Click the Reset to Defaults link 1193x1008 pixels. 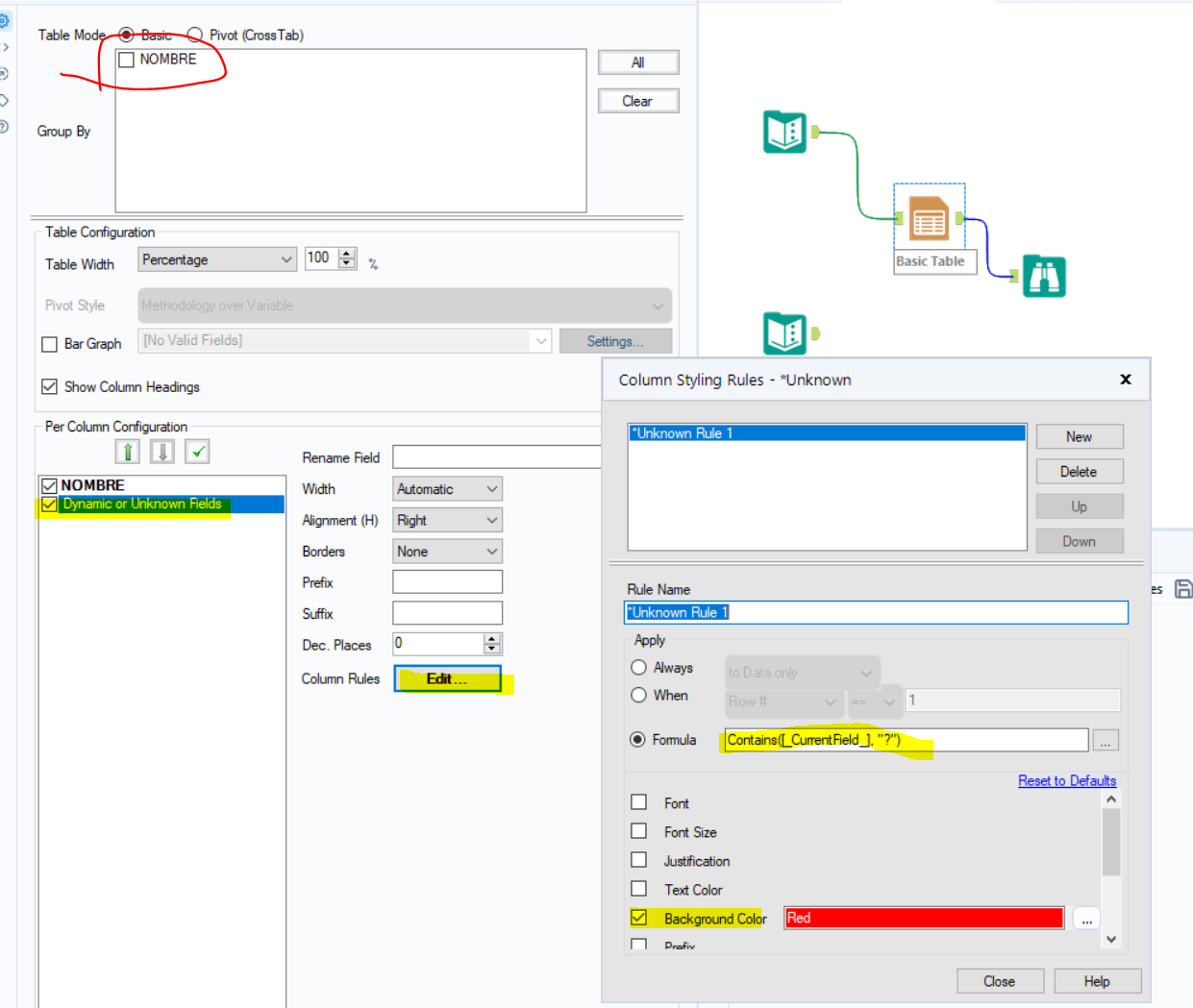[x=1066, y=780]
